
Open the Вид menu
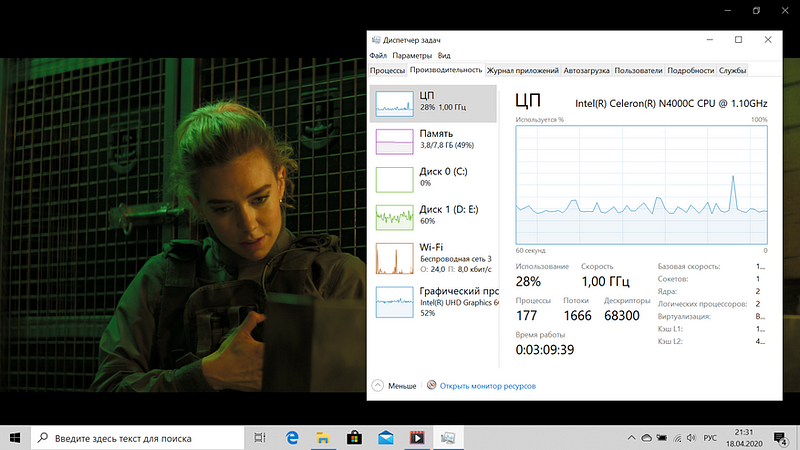point(444,55)
